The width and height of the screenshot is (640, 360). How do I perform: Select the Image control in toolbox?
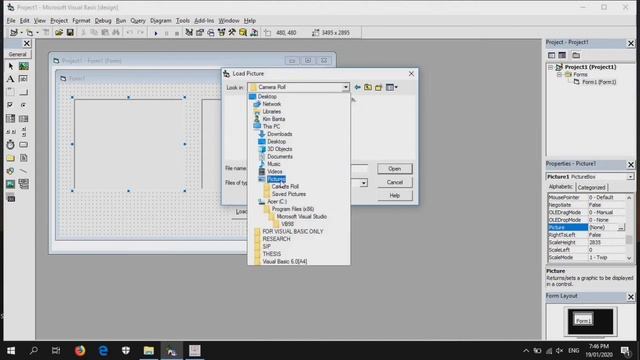pyautogui.click(x=11, y=184)
